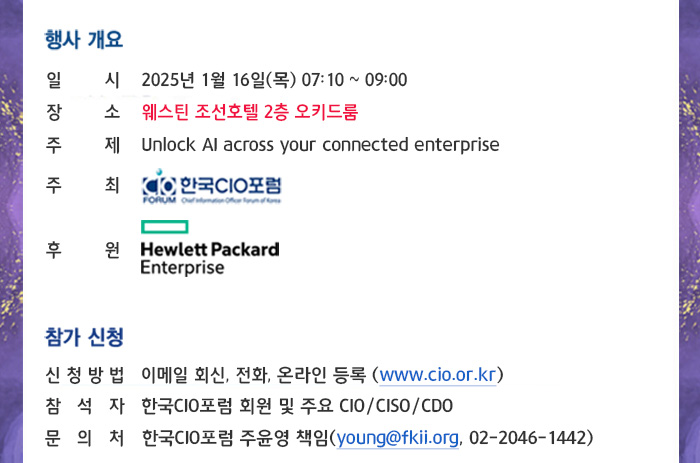Click the young@fkii.org email link
The image size is (700, 463).
point(397,438)
